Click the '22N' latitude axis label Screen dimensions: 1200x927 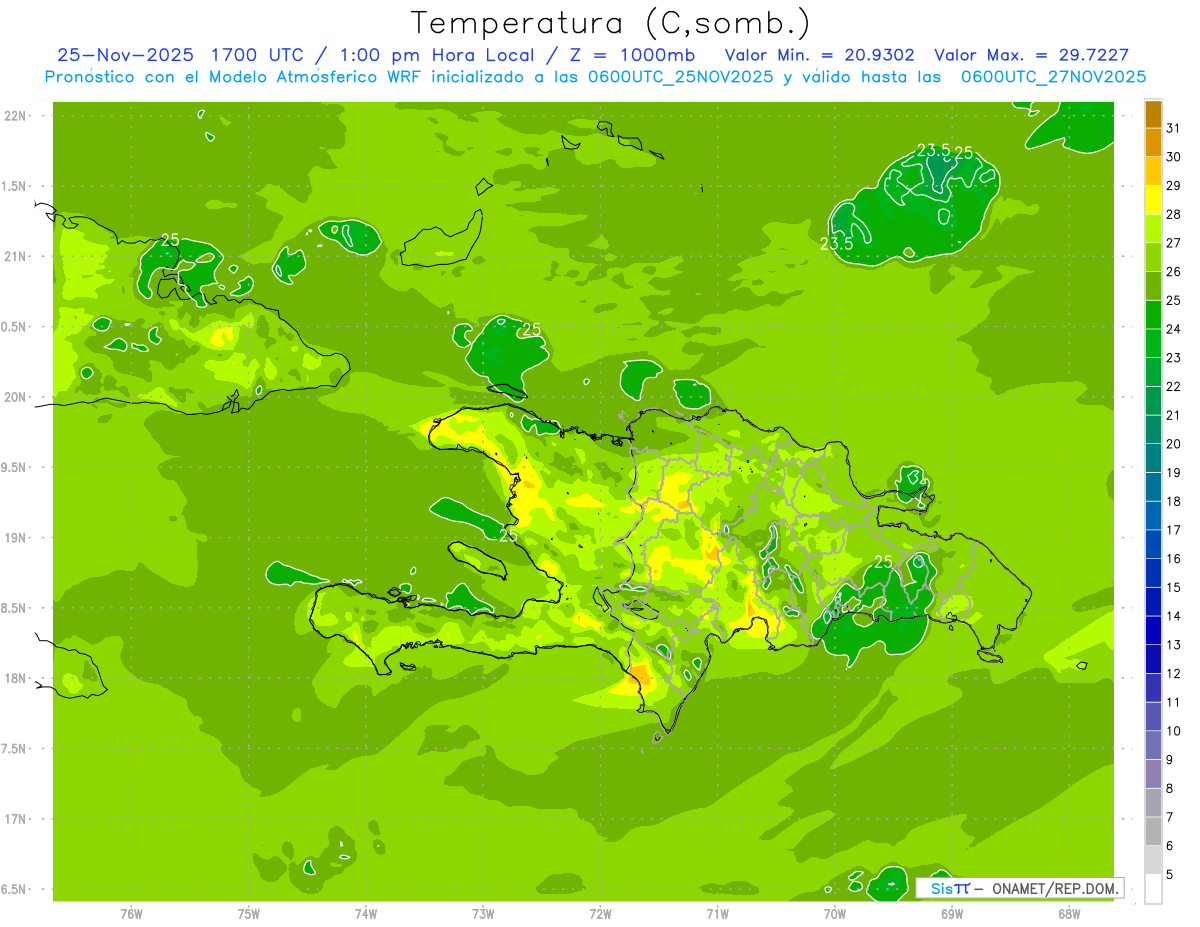(x=17, y=116)
